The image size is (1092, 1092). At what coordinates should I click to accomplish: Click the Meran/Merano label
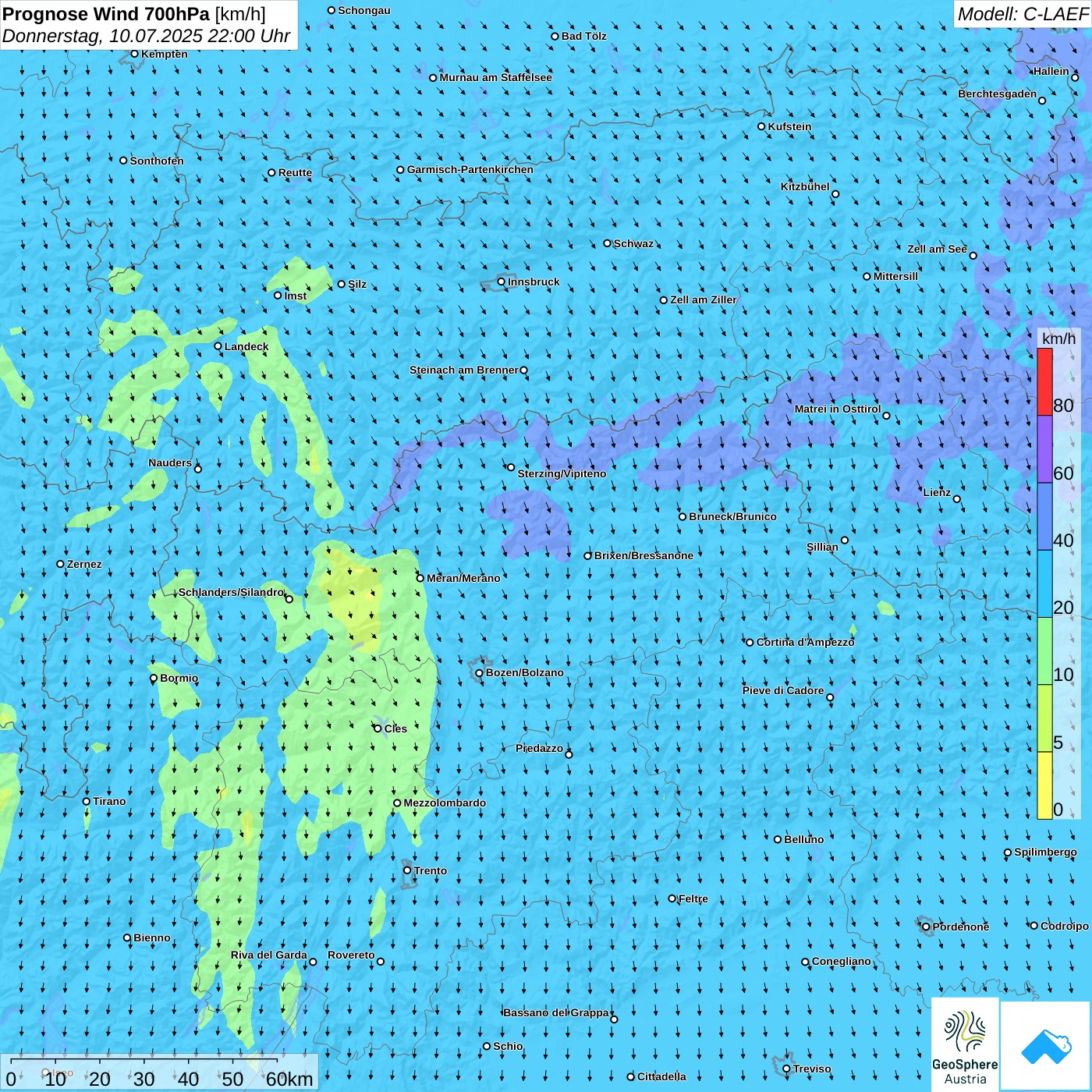463,578
